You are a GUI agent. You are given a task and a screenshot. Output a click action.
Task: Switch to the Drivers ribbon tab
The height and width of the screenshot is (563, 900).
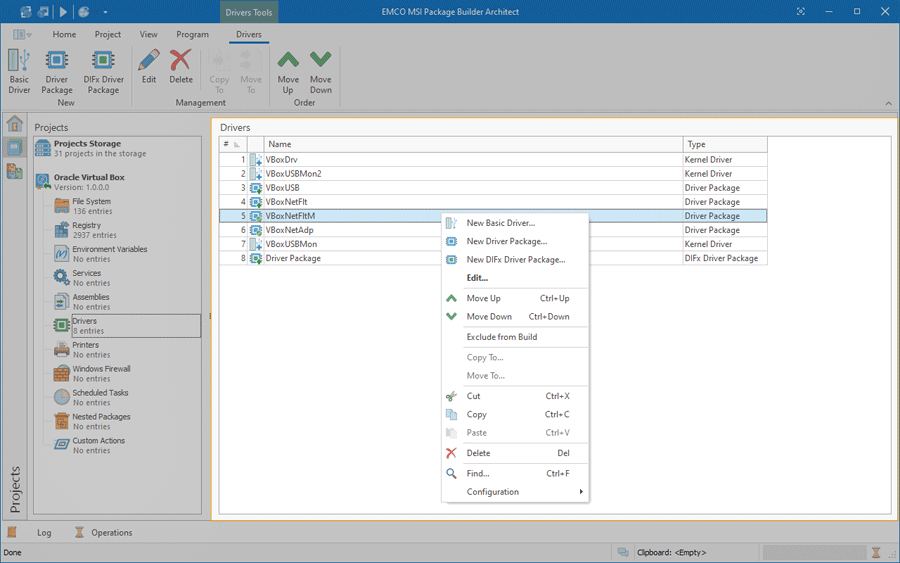click(249, 34)
